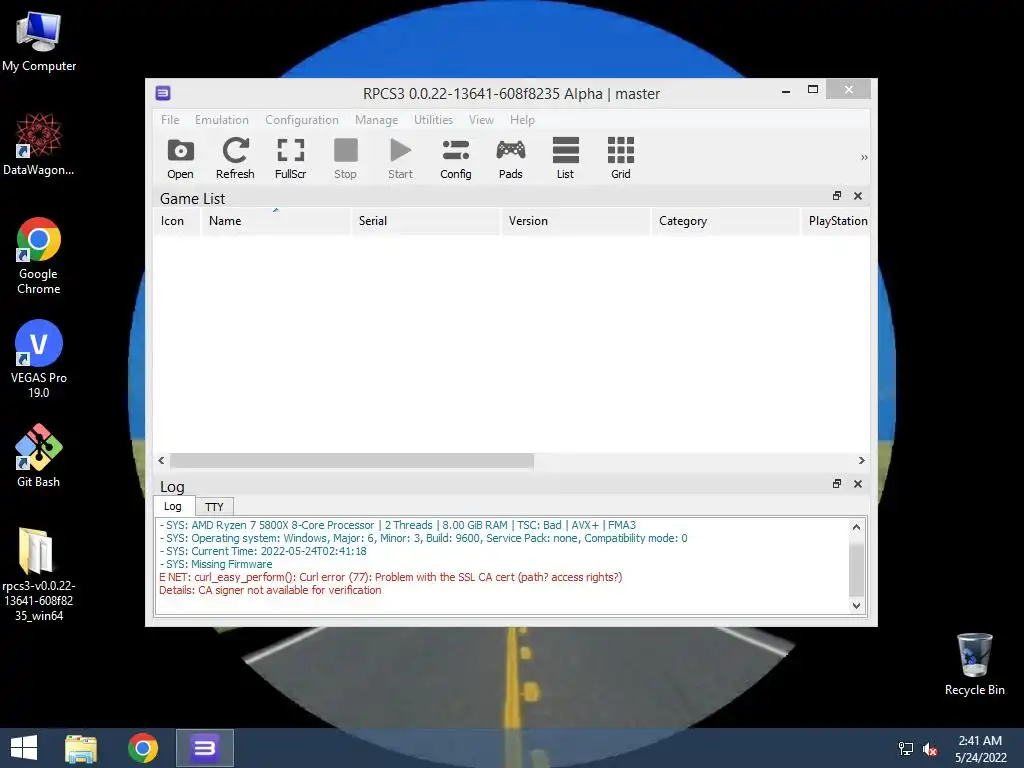Image resolution: width=1024 pixels, height=768 pixels.
Task: Open the Emulation menu
Action: coord(221,120)
